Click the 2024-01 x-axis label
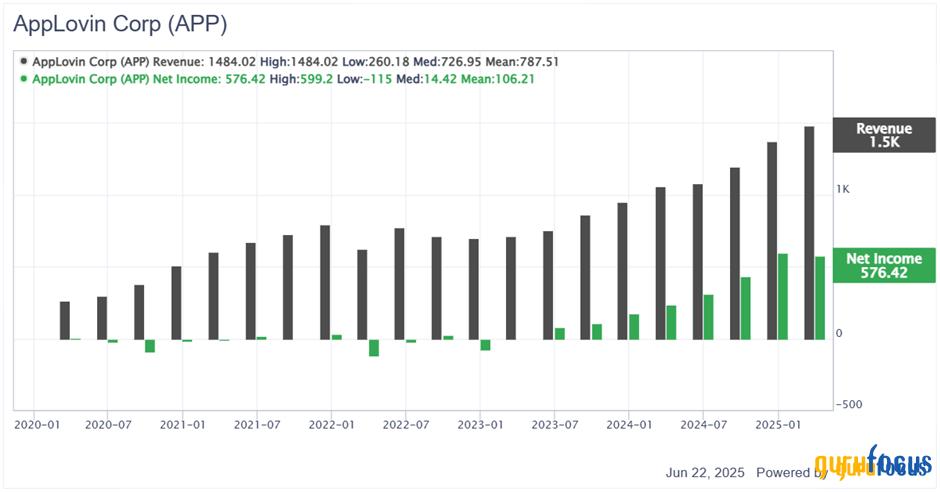 629,425
